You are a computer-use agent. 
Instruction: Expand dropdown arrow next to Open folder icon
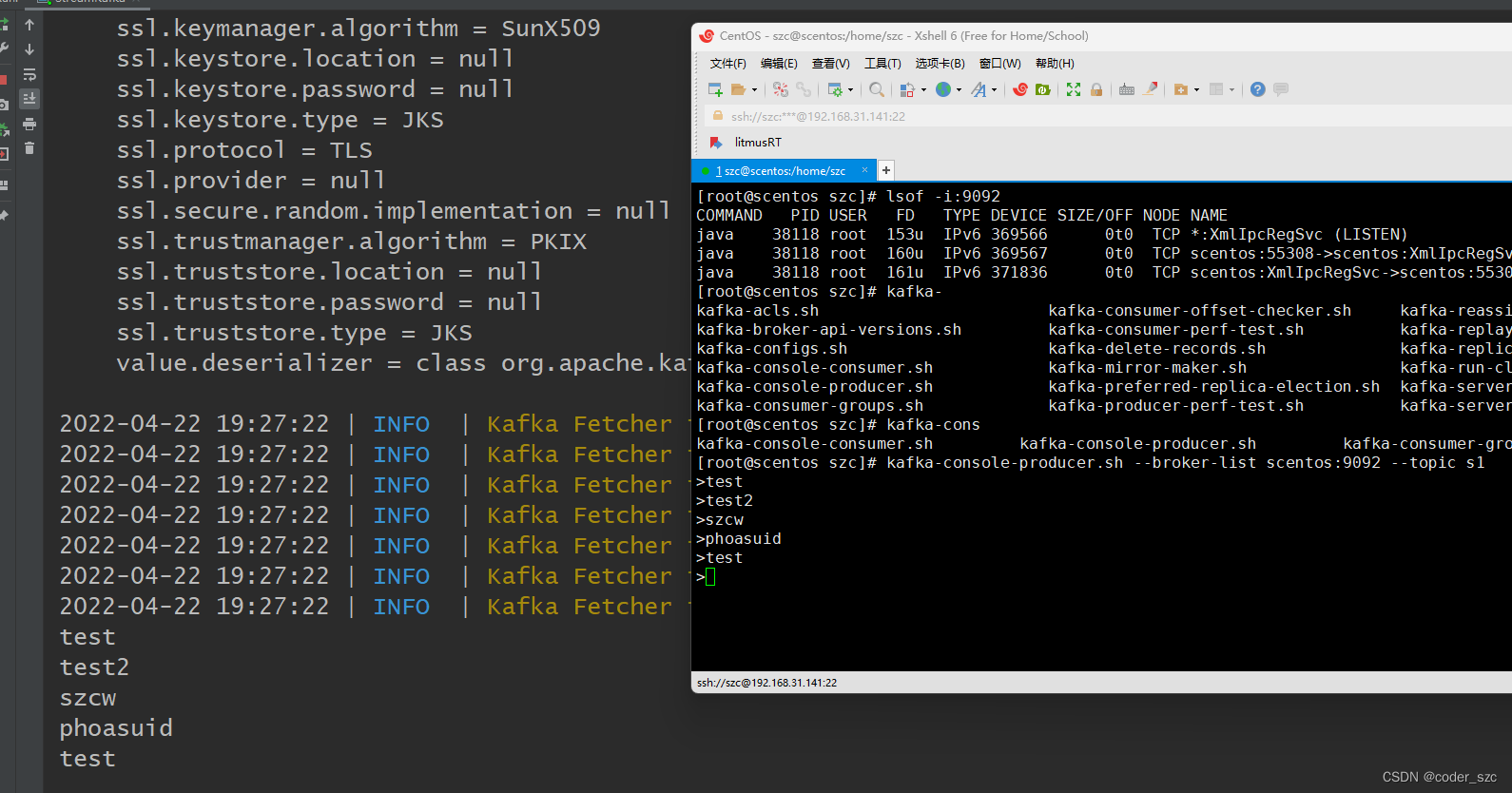pos(755,90)
